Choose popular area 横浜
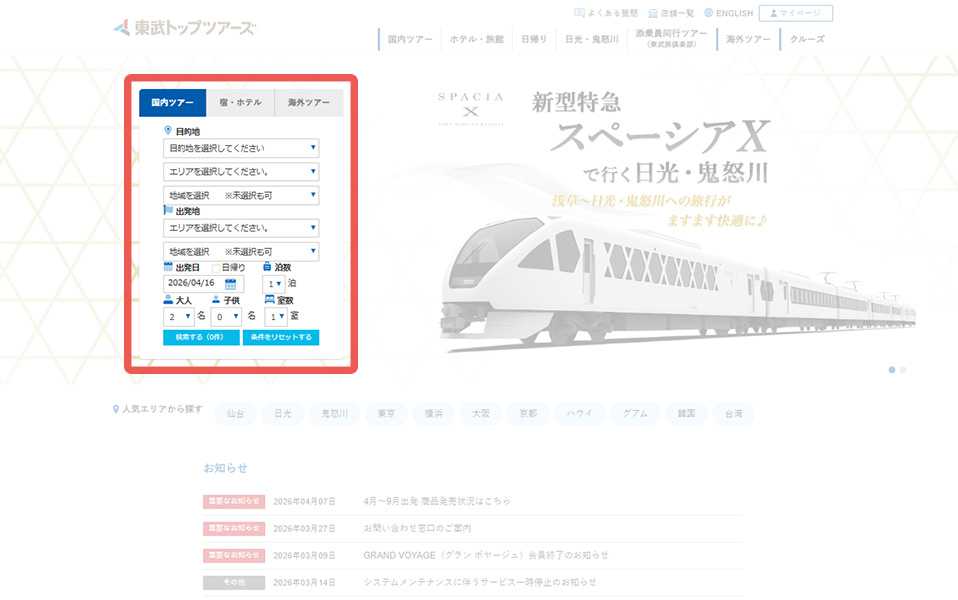Viewport: 958px width, 600px height. [434, 414]
